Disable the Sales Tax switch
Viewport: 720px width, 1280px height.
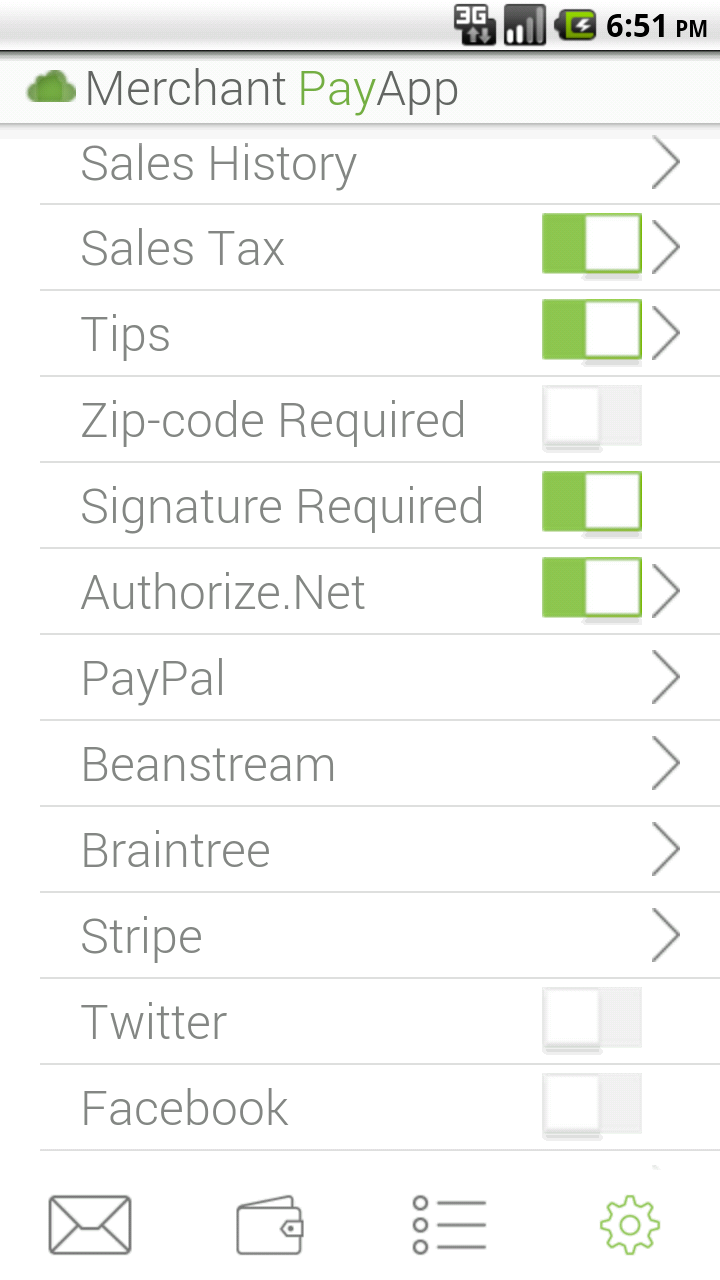(x=591, y=244)
